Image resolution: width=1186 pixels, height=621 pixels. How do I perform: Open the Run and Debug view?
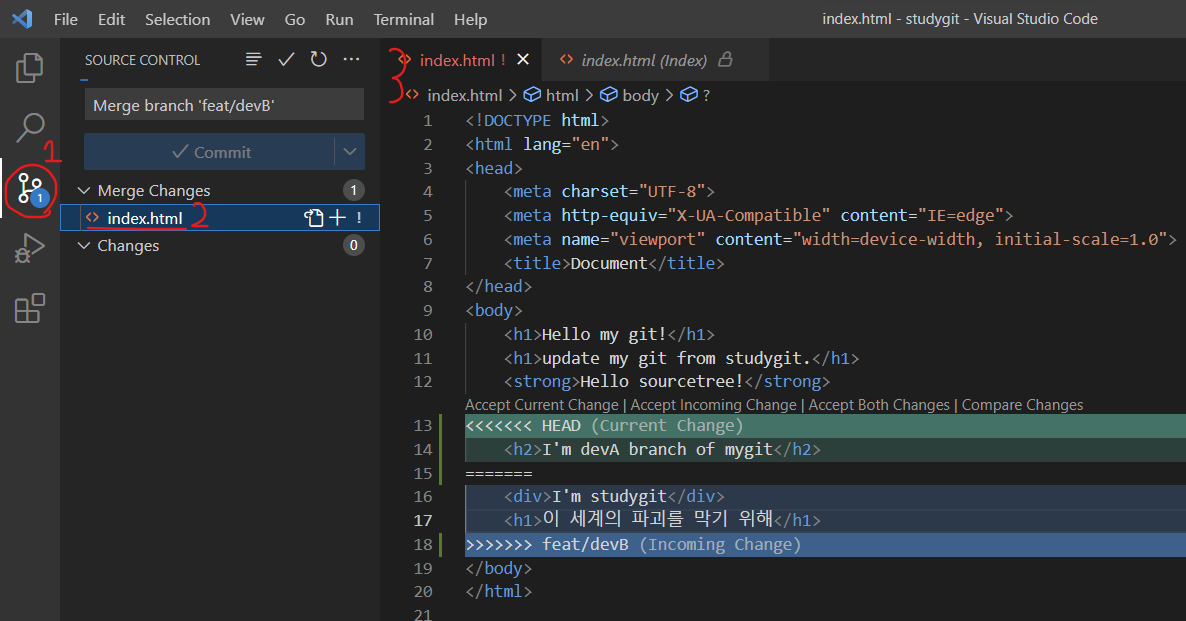click(x=29, y=248)
